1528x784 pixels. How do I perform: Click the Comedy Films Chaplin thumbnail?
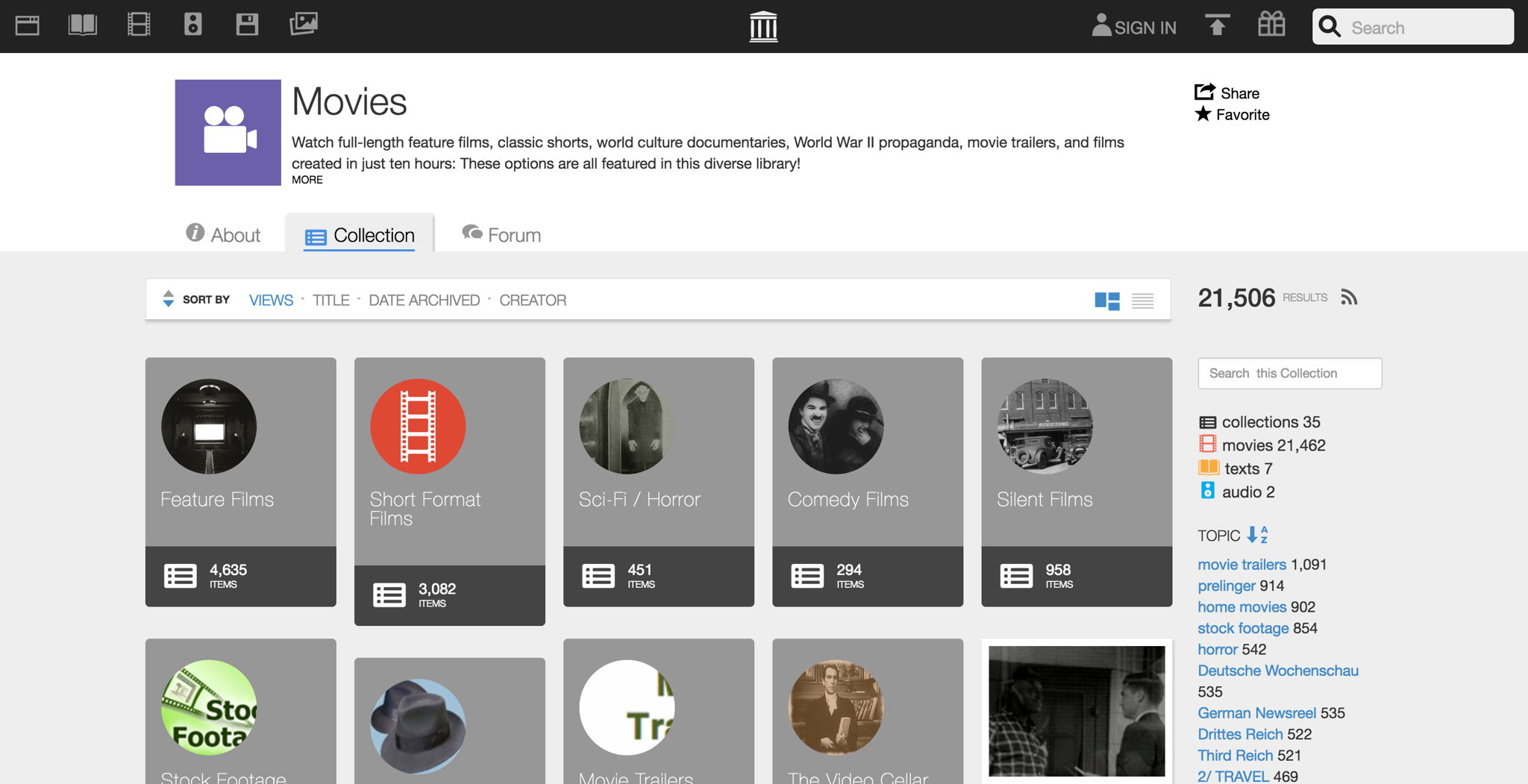coord(836,427)
